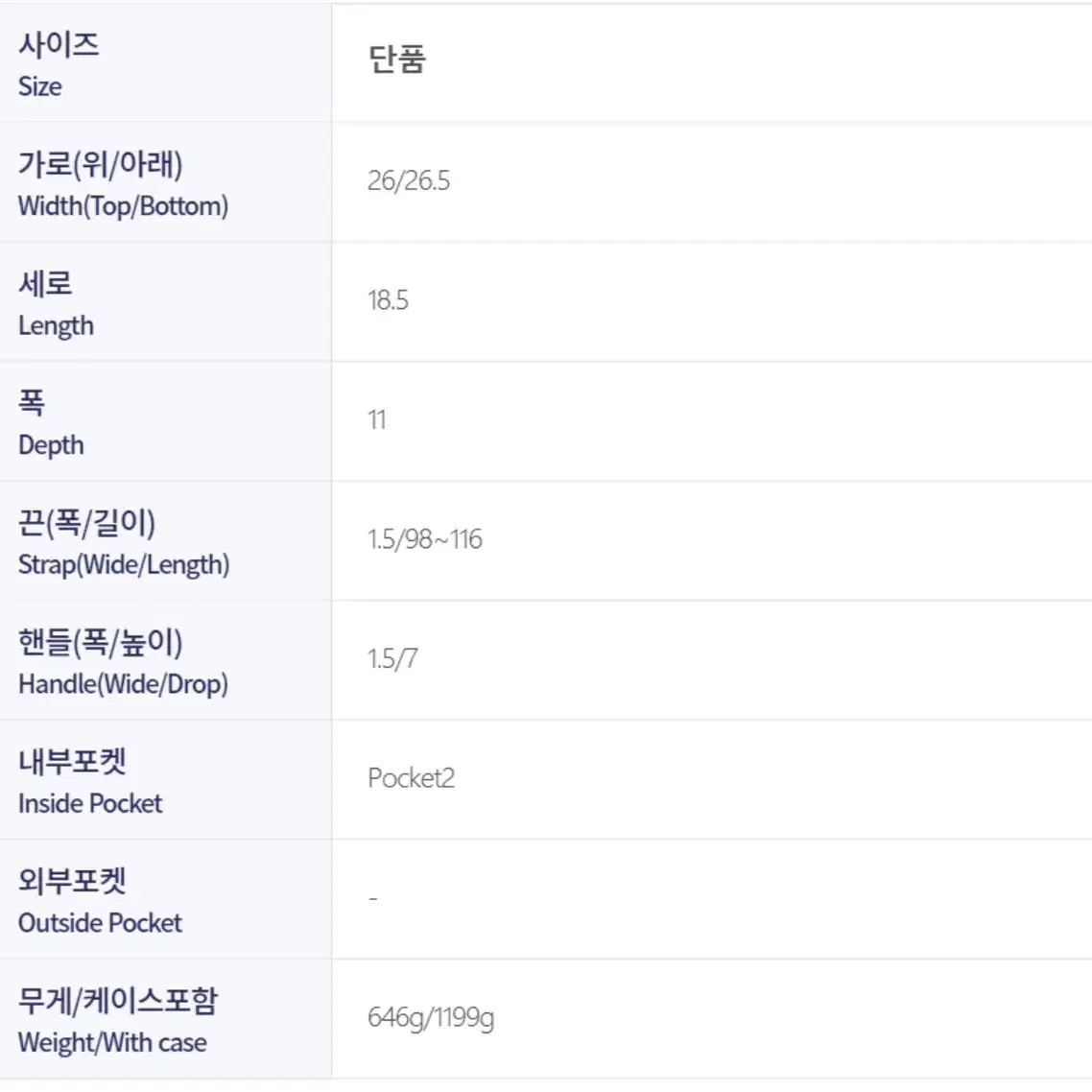Select the 1.5/98~116 strap value
This screenshot has height=1092, width=1092.
click(x=425, y=539)
